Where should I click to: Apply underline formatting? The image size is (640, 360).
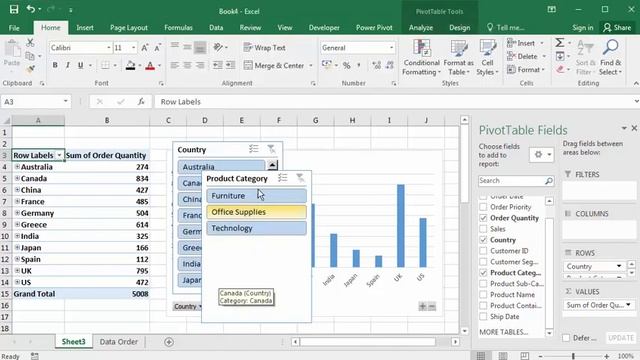[x=80, y=65]
